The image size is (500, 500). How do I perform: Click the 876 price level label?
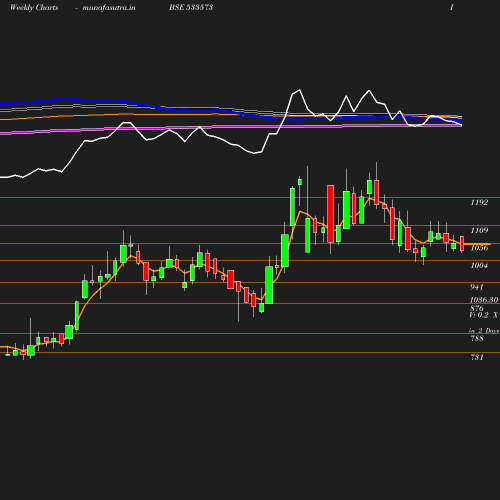[477, 308]
